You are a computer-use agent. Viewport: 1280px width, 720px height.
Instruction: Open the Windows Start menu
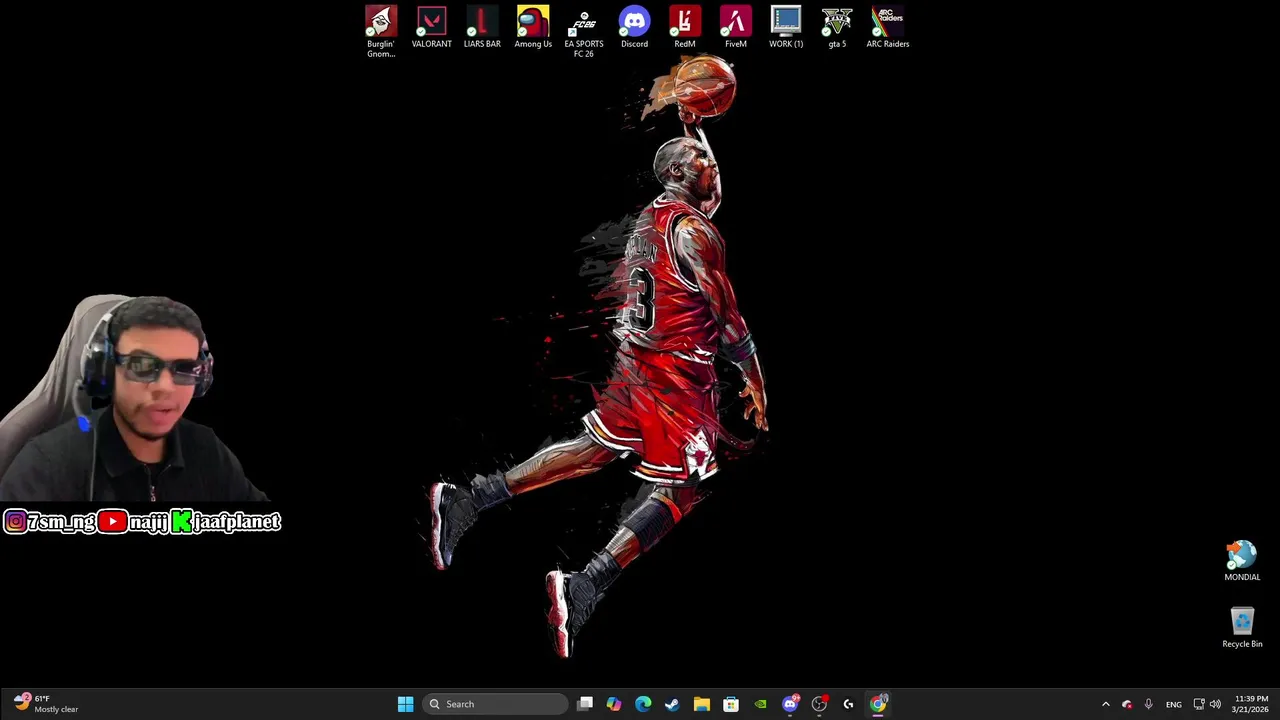click(x=405, y=704)
